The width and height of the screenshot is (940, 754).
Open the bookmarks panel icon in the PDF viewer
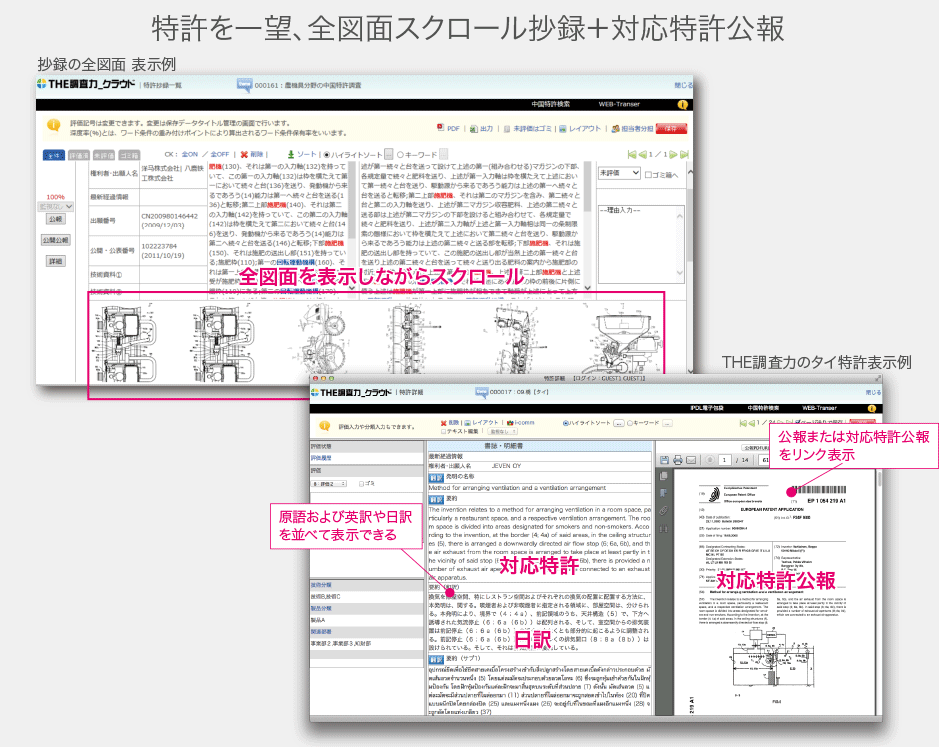click(x=664, y=493)
